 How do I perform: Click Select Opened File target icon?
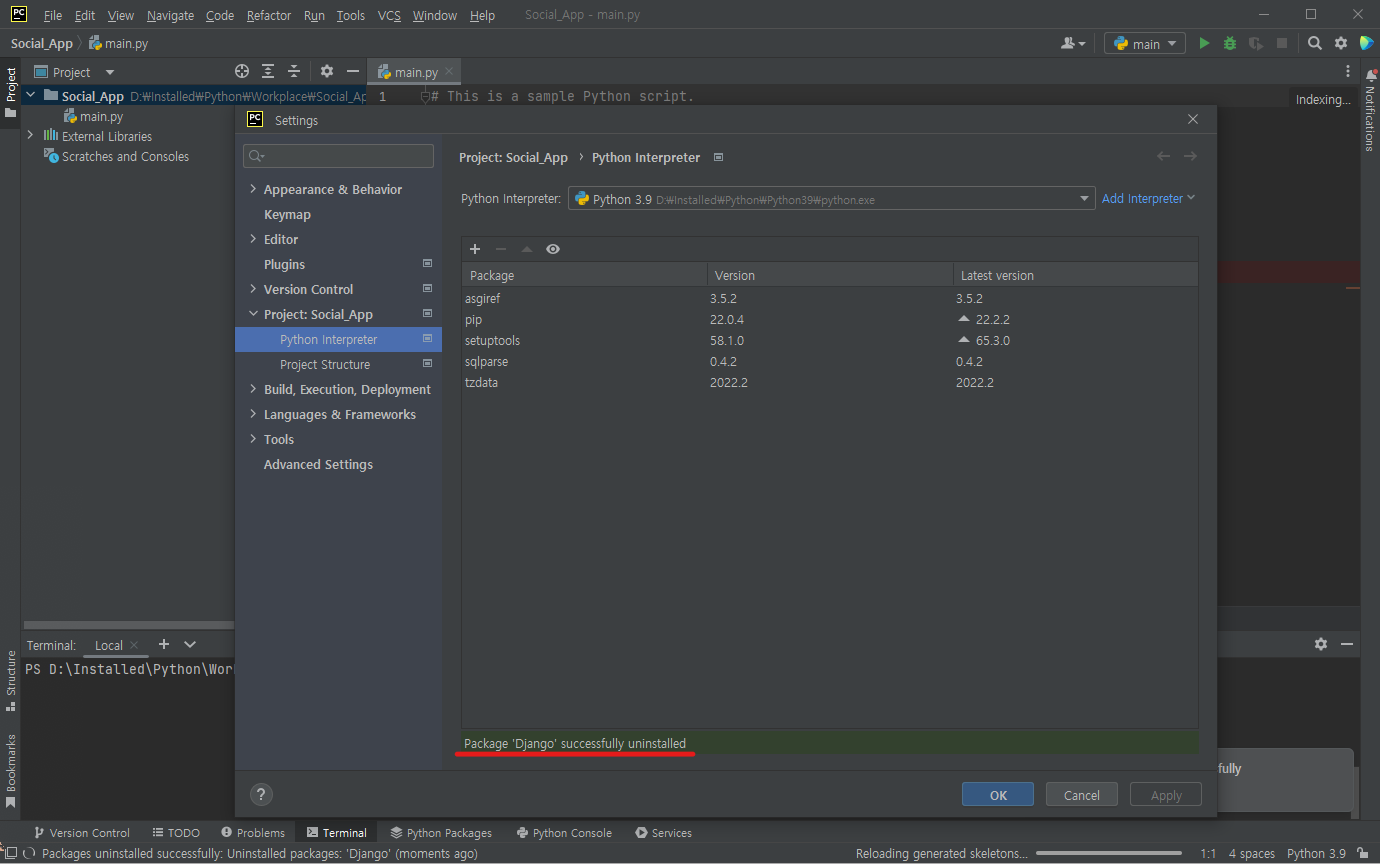coord(242,71)
